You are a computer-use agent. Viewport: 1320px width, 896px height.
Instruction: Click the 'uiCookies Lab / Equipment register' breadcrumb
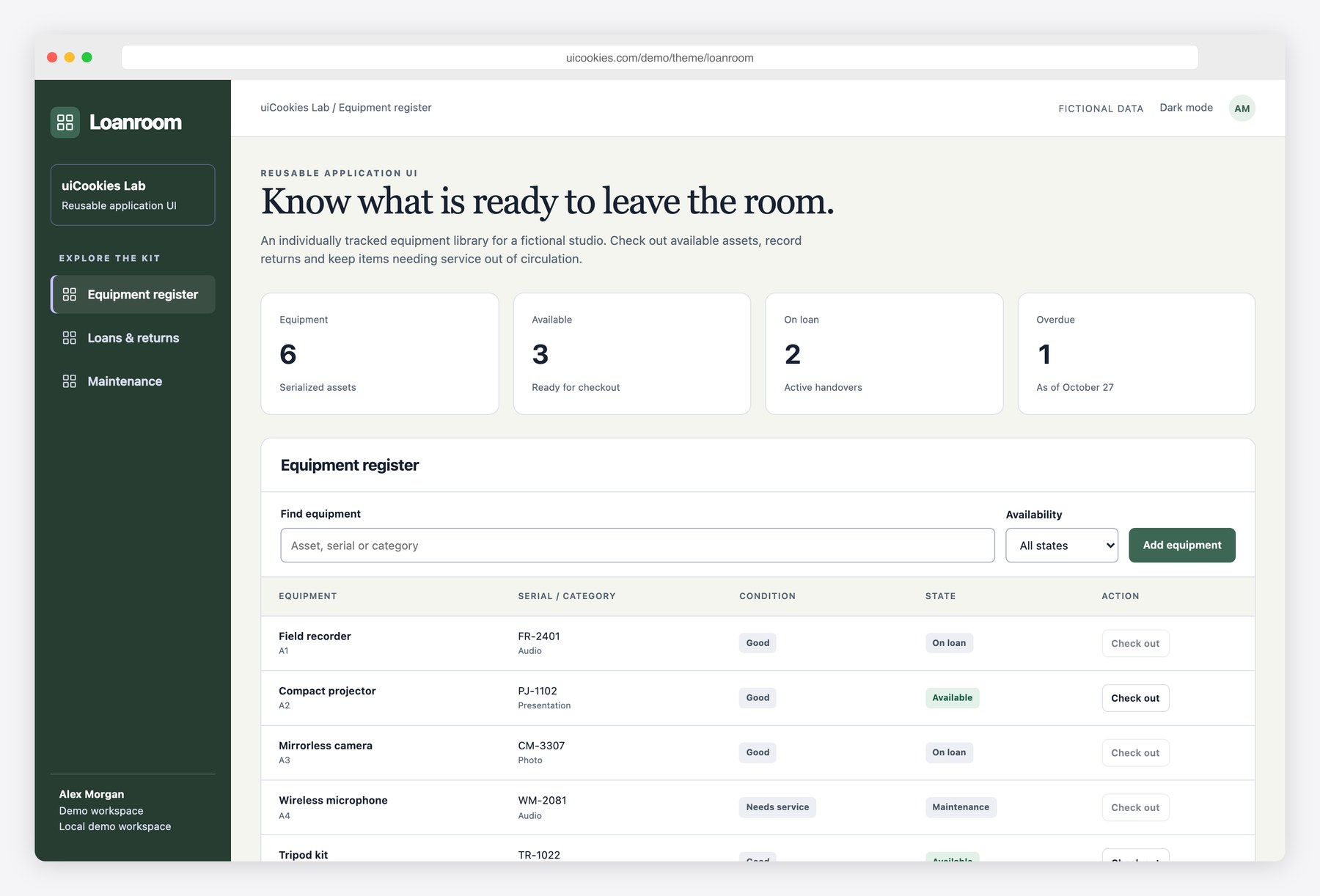pyautogui.click(x=346, y=108)
